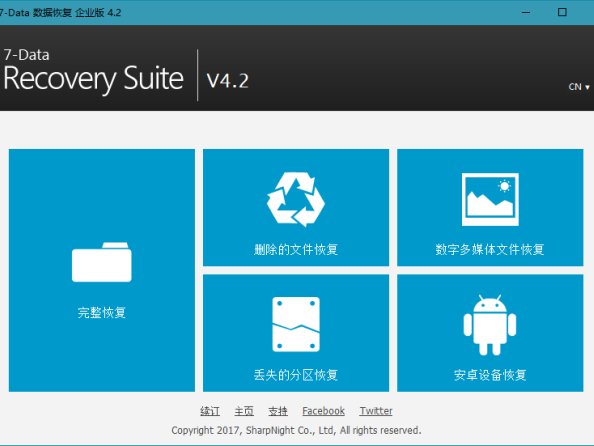Click the Copyright 2017 SharpNight text
The height and width of the screenshot is (446, 594).
296,430
